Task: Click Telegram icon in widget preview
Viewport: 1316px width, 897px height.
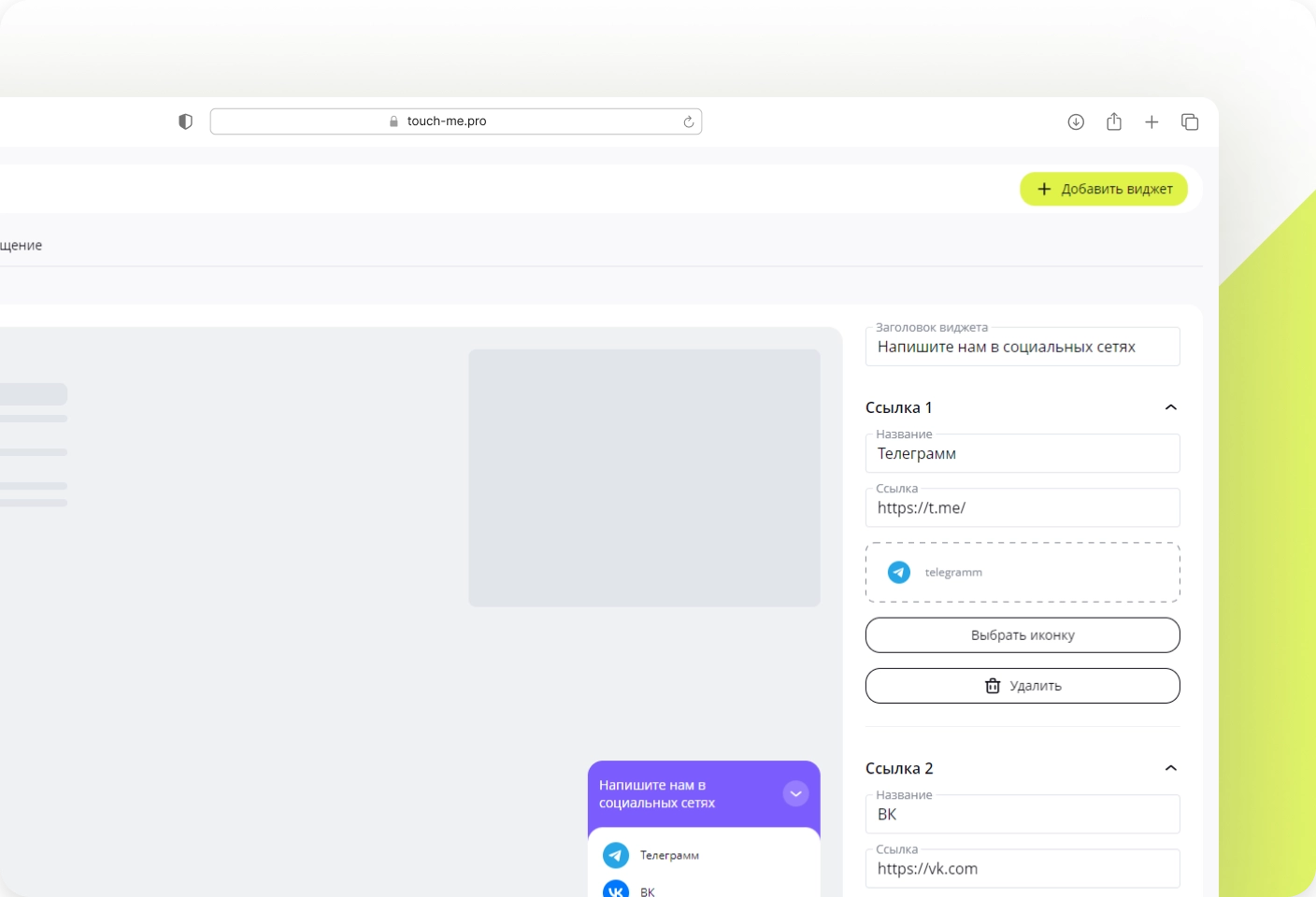Action: pos(616,855)
